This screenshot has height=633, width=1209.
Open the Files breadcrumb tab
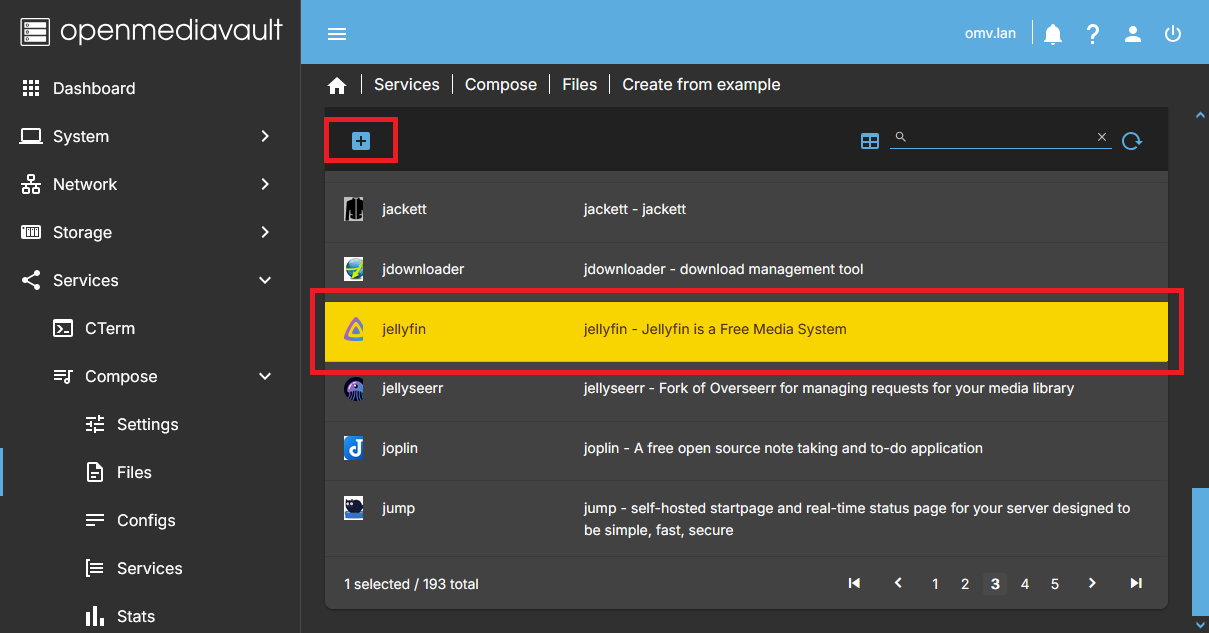tap(579, 84)
